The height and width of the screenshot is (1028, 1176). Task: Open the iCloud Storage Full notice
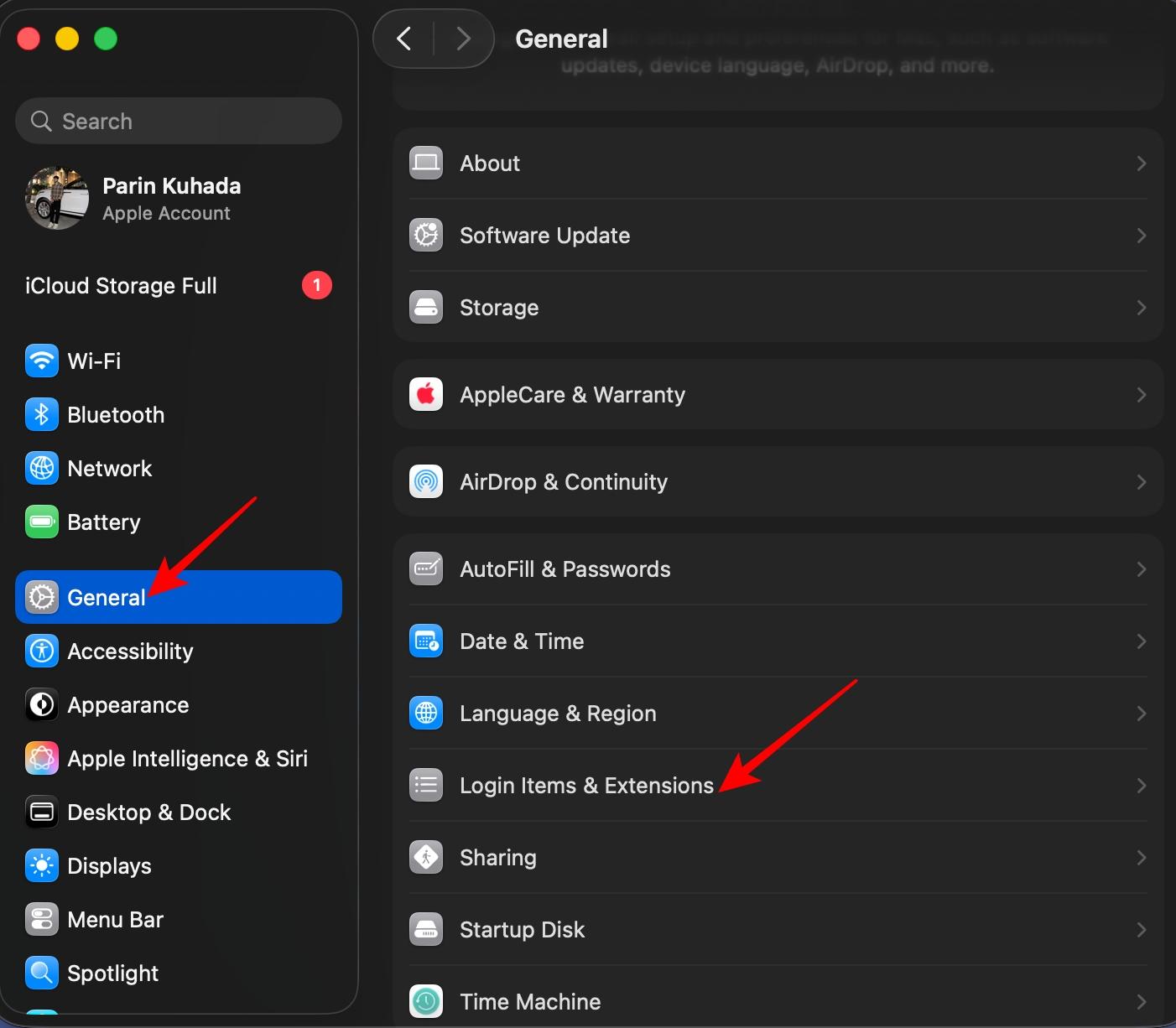pyautogui.click(x=179, y=286)
